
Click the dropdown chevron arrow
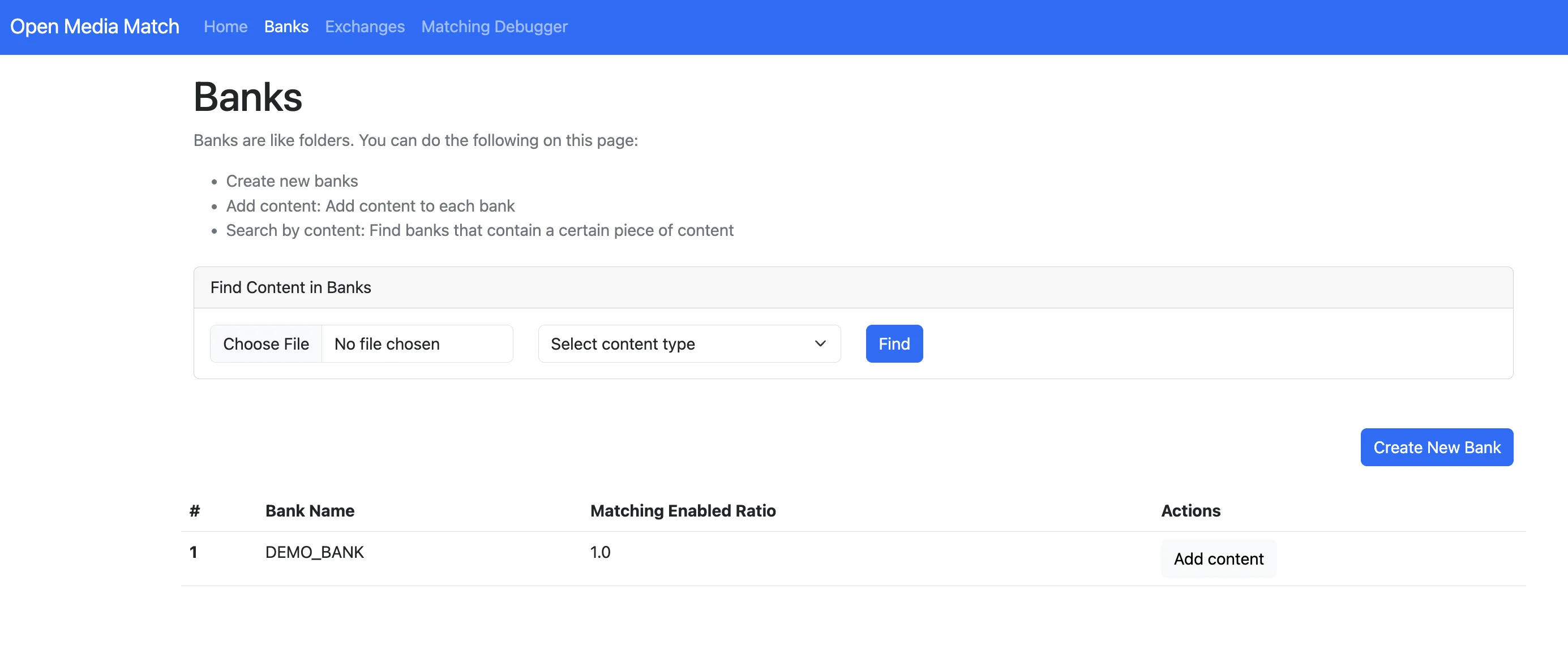[820, 344]
